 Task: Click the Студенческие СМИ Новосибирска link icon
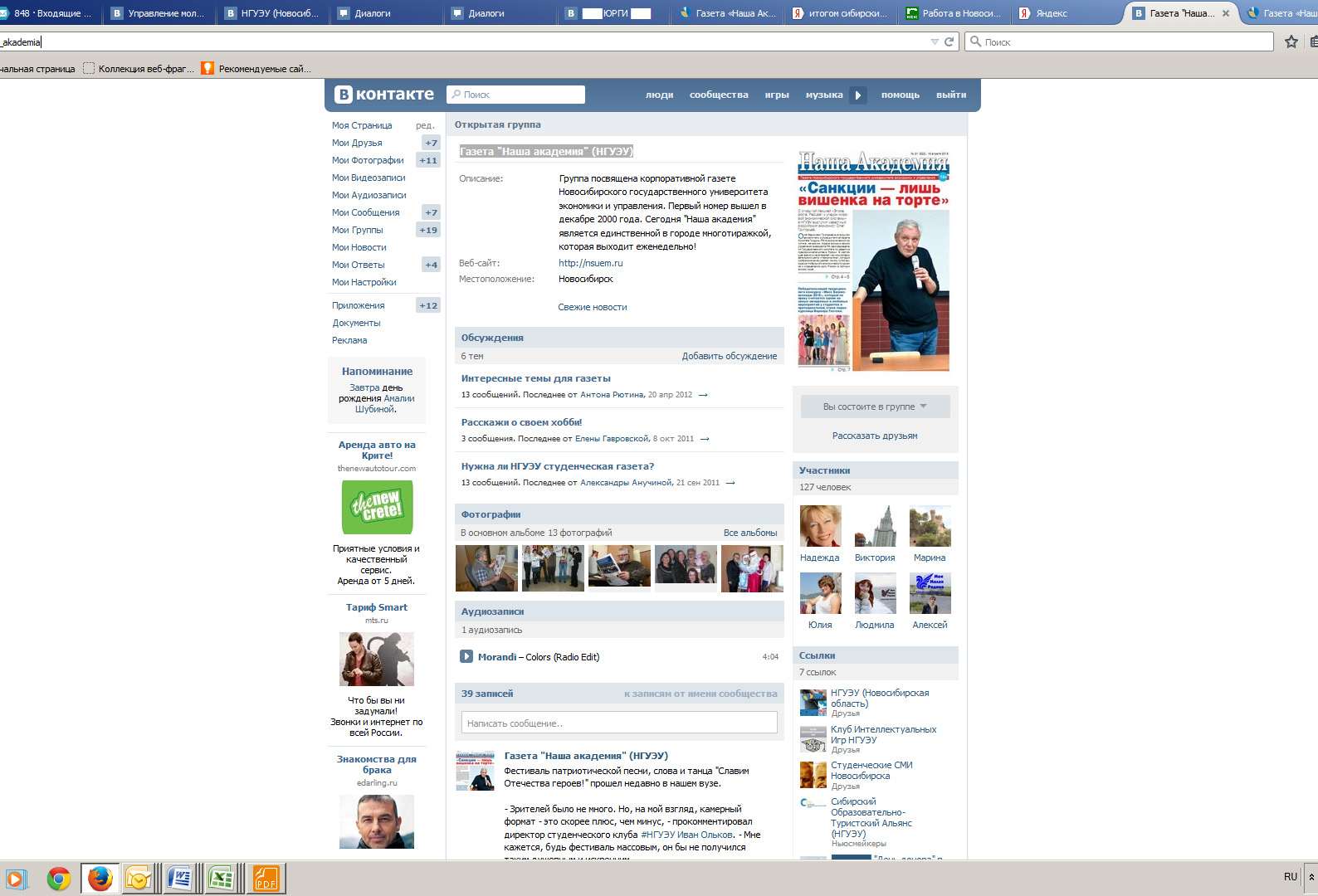pyautogui.click(x=813, y=775)
